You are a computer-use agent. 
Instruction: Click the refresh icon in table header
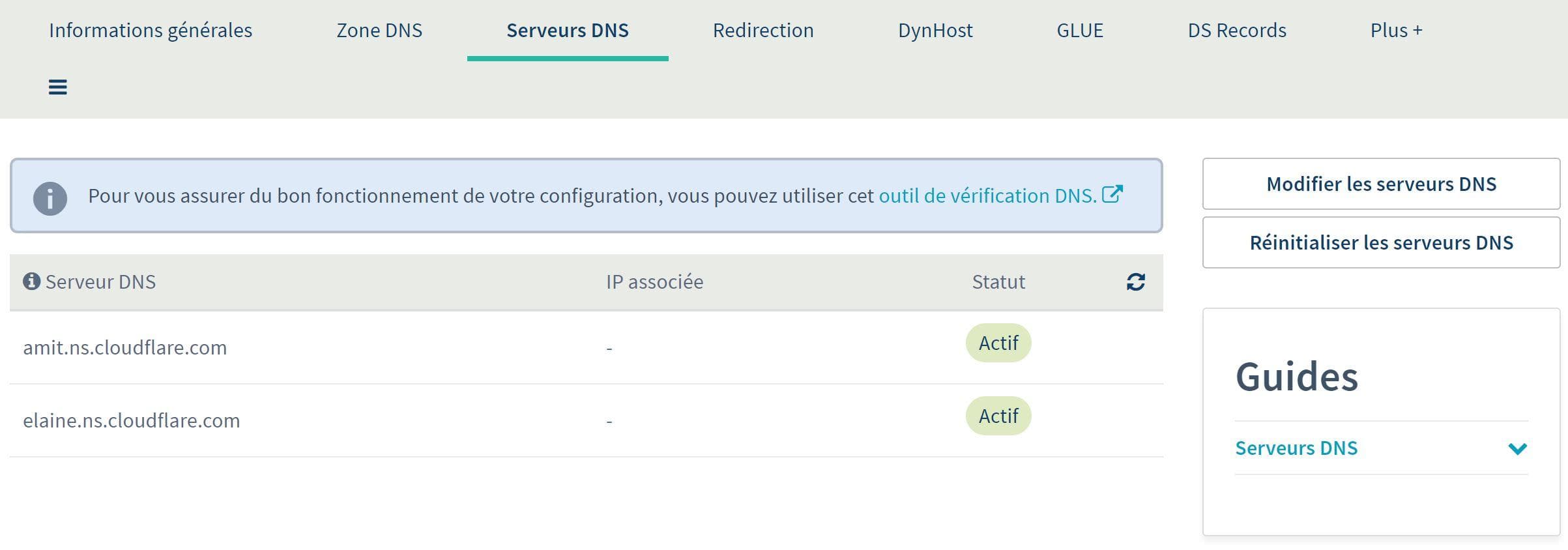tap(1135, 282)
